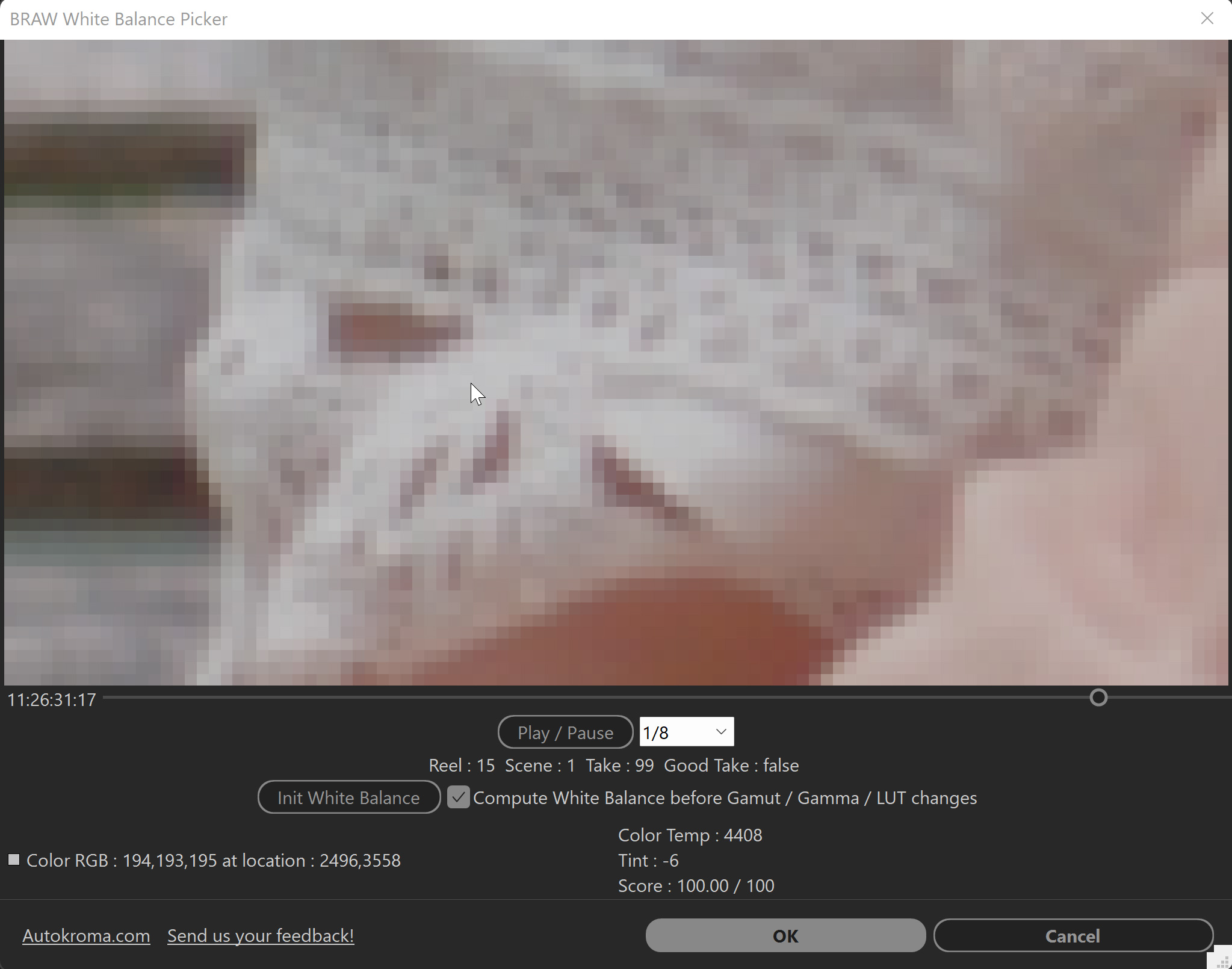Click the Autokroma.com link
Screen dimensions: 1232x969
pyautogui.click(x=87, y=935)
